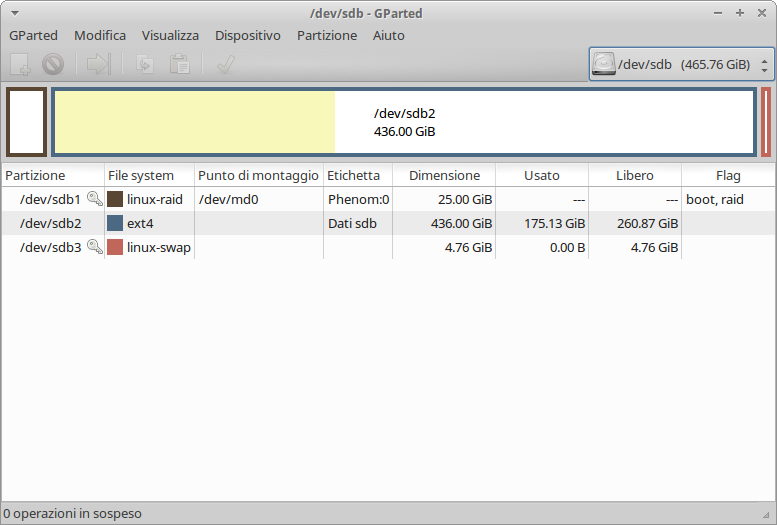Click the Apply all operations checkmark

coord(225,65)
